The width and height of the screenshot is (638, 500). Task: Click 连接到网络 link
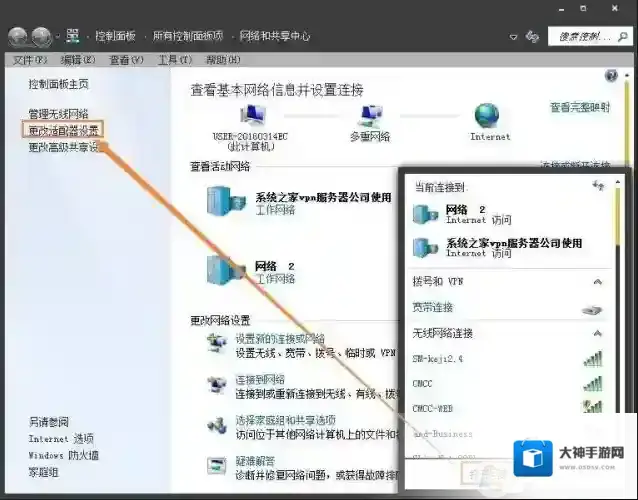pos(260,380)
